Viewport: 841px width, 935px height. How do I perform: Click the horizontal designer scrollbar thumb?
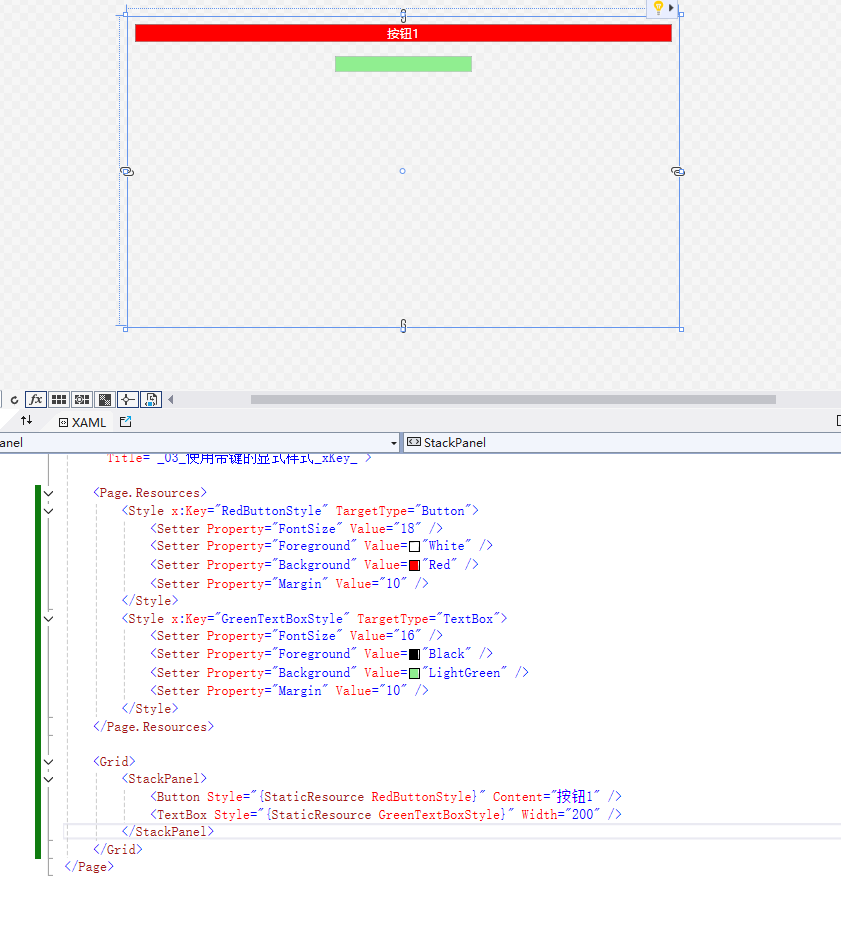tap(513, 400)
